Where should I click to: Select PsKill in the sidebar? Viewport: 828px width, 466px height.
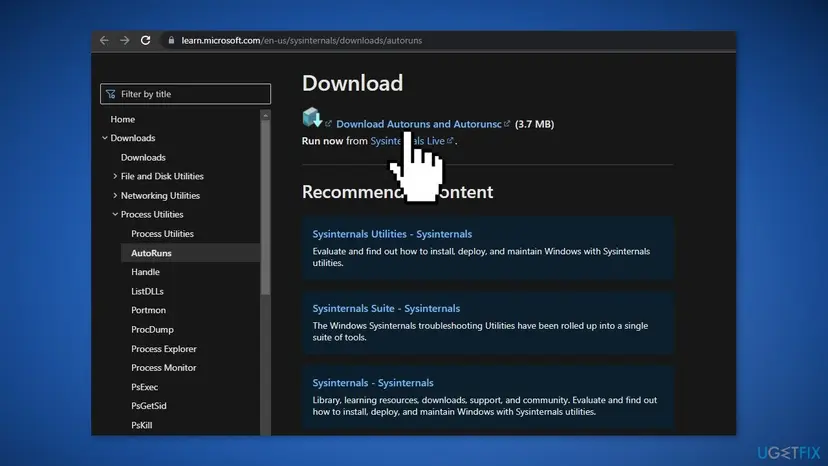[x=142, y=425]
